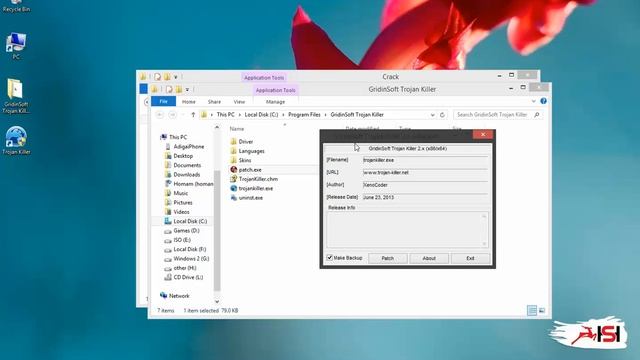Select the TrojanKiller.chm help file
The width and height of the screenshot is (640, 360).
click(x=254, y=179)
